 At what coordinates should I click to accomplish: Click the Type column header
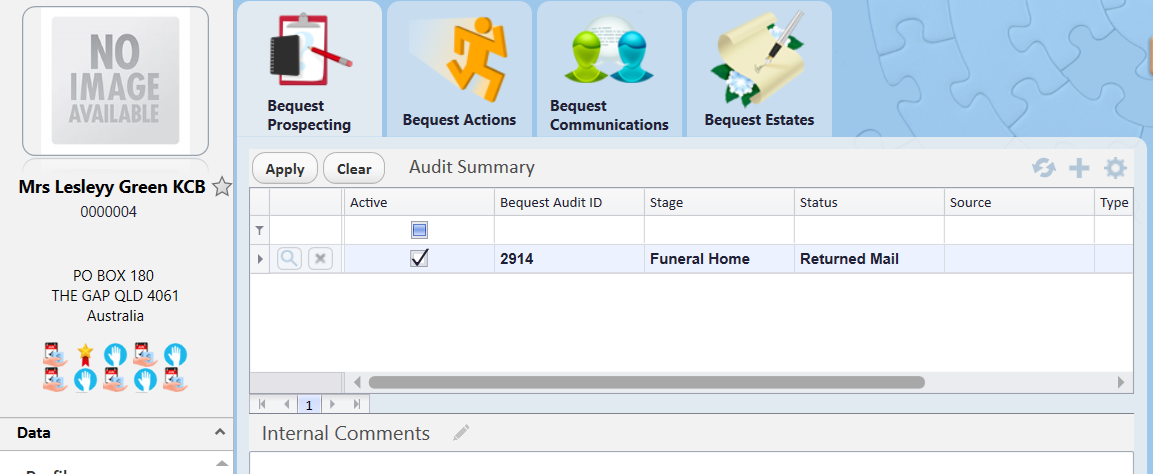(x=1113, y=202)
